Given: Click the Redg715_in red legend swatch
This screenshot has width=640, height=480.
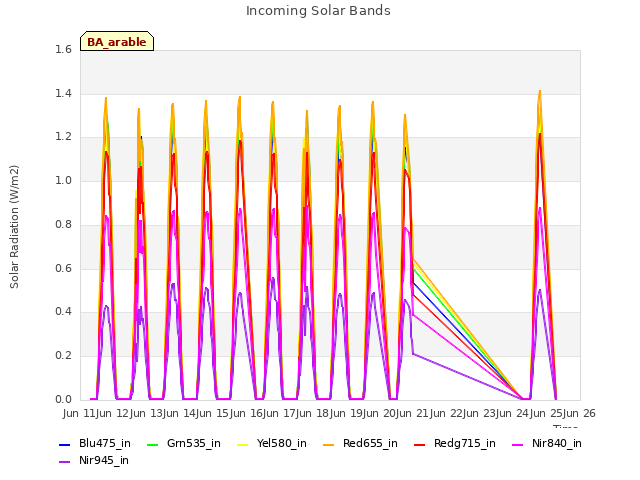Looking at the screenshot, I should tap(420, 444).
